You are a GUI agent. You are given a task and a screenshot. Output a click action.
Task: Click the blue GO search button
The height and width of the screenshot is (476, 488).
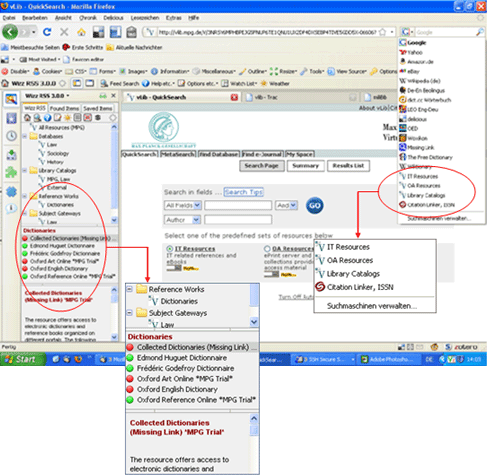(314, 205)
